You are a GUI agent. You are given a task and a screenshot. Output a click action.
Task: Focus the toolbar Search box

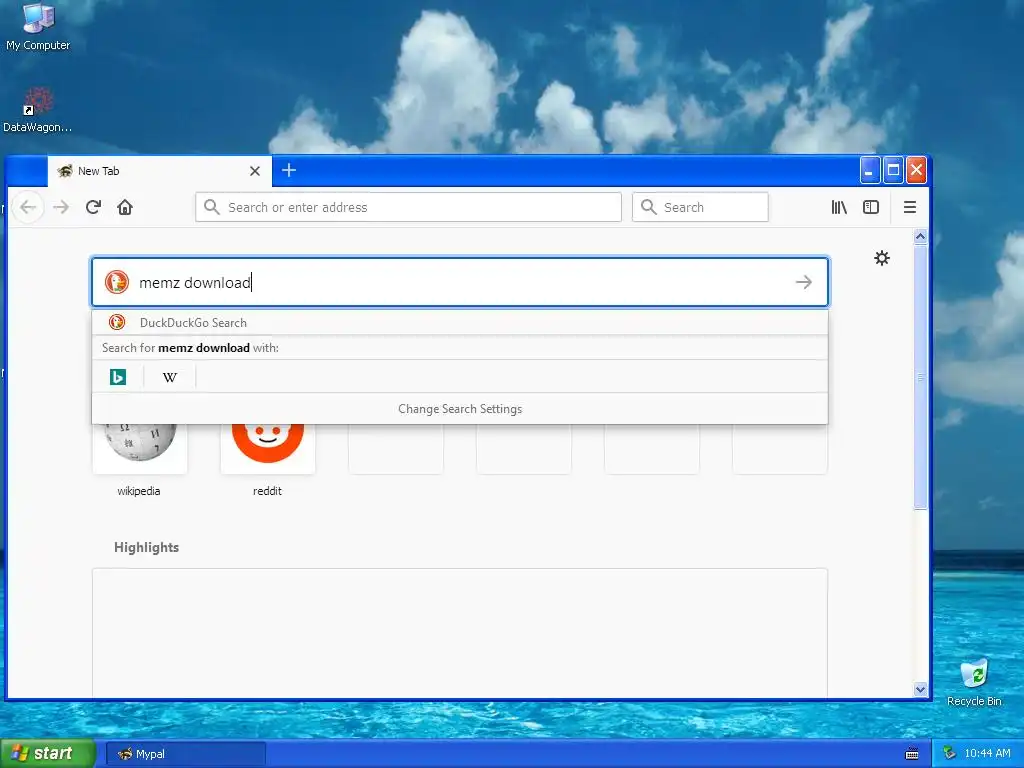click(700, 208)
